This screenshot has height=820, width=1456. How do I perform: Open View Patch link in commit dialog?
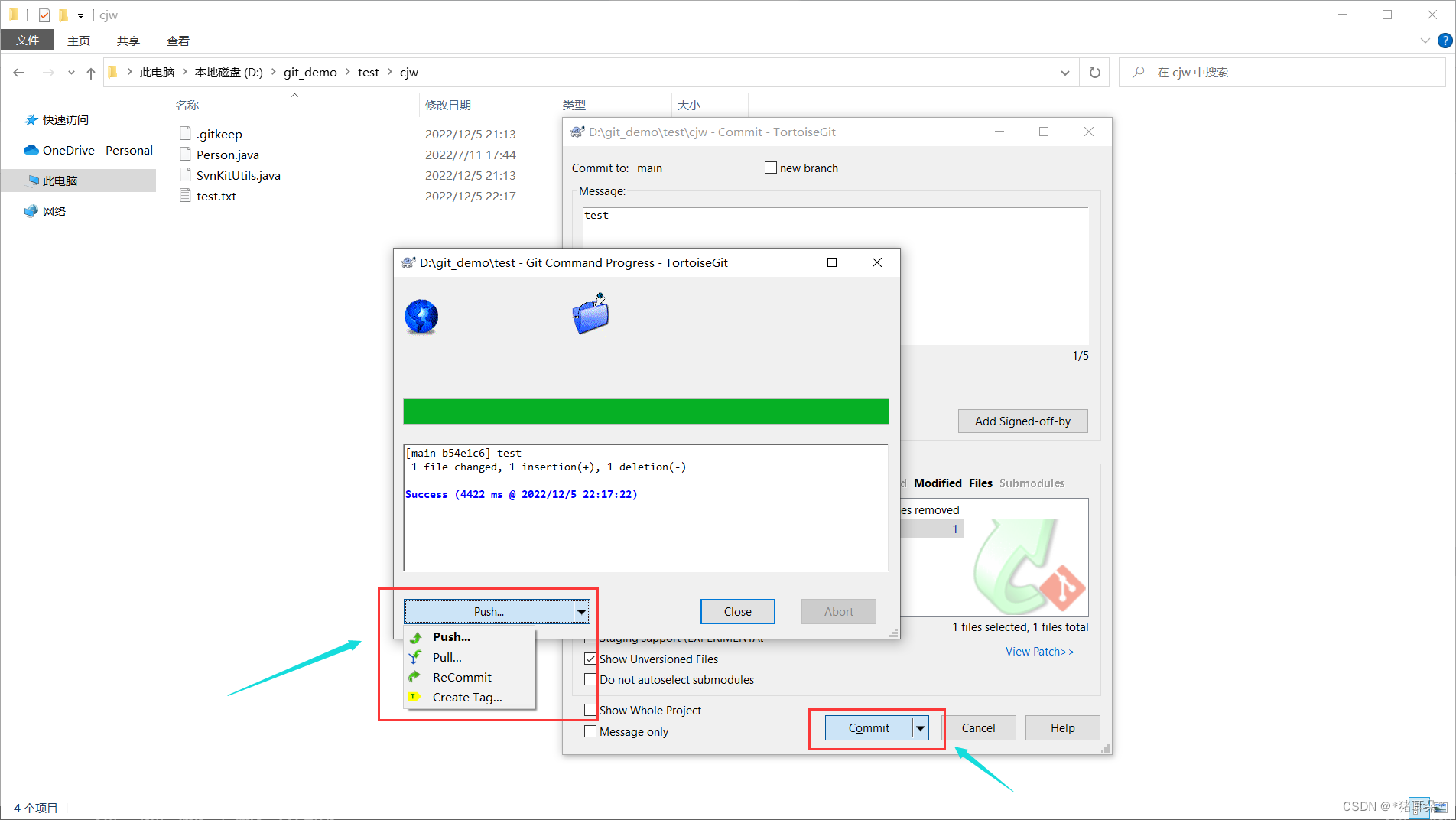coord(1039,651)
